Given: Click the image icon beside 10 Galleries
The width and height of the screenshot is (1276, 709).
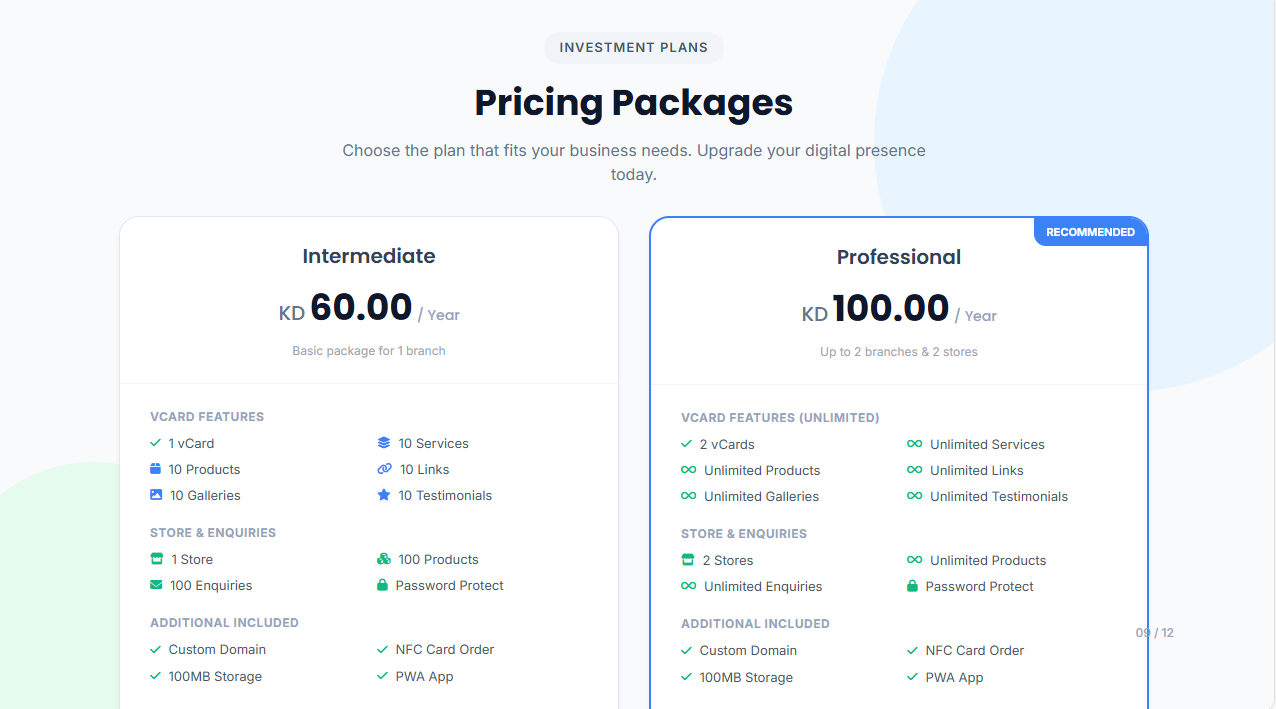Looking at the screenshot, I should pos(156,495).
